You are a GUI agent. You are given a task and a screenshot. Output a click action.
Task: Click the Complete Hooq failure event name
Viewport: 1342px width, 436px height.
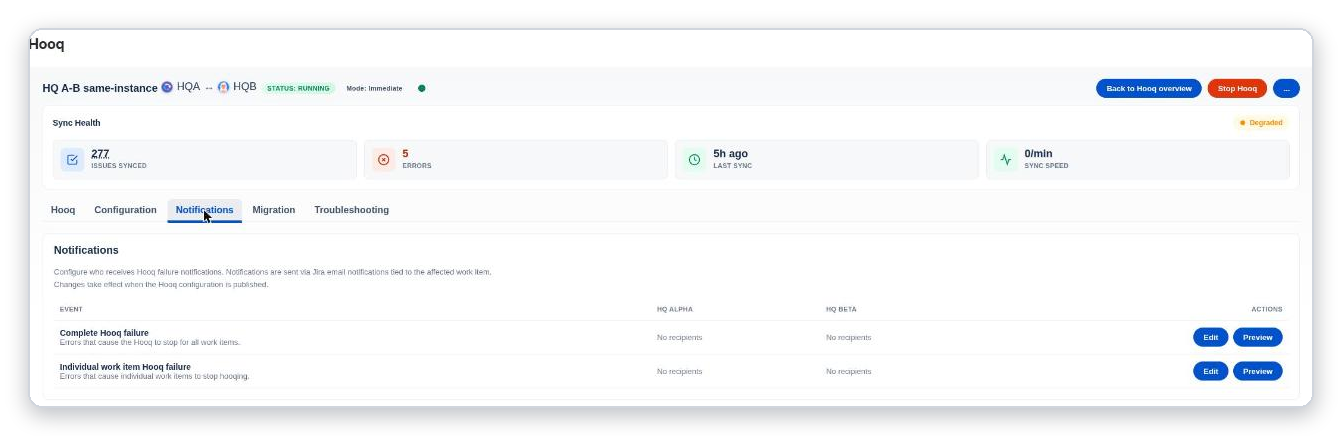(x=104, y=333)
